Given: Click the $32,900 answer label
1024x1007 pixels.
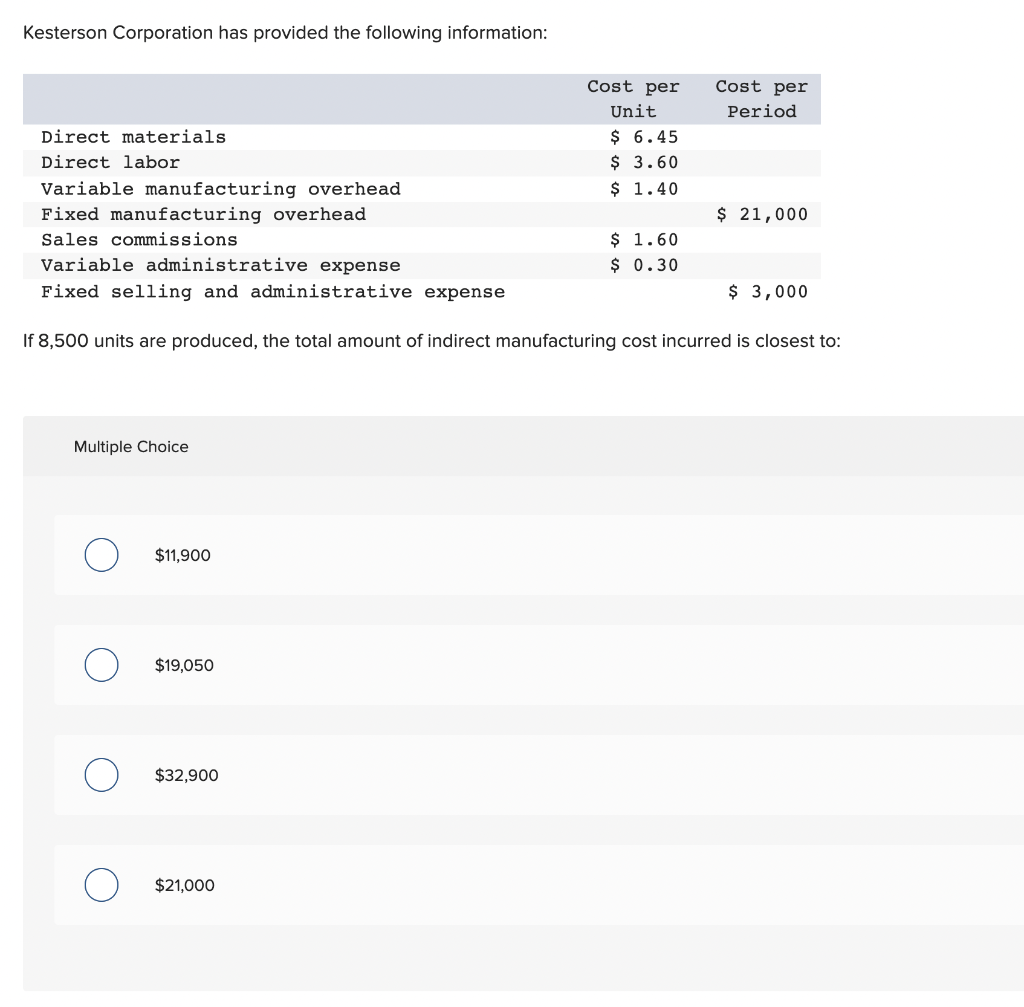Looking at the screenshot, I should coord(186,775).
